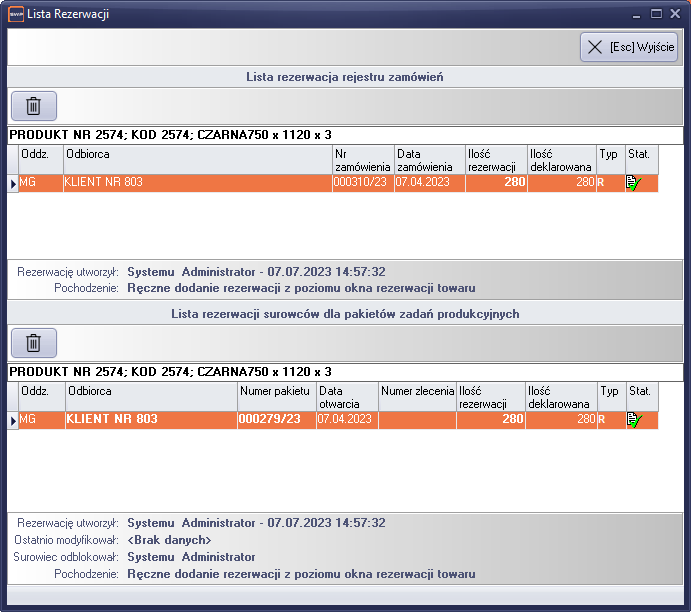Click the Numer pakietu column header
Image resolution: width=691 pixels, height=612 pixels.
(275, 397)
